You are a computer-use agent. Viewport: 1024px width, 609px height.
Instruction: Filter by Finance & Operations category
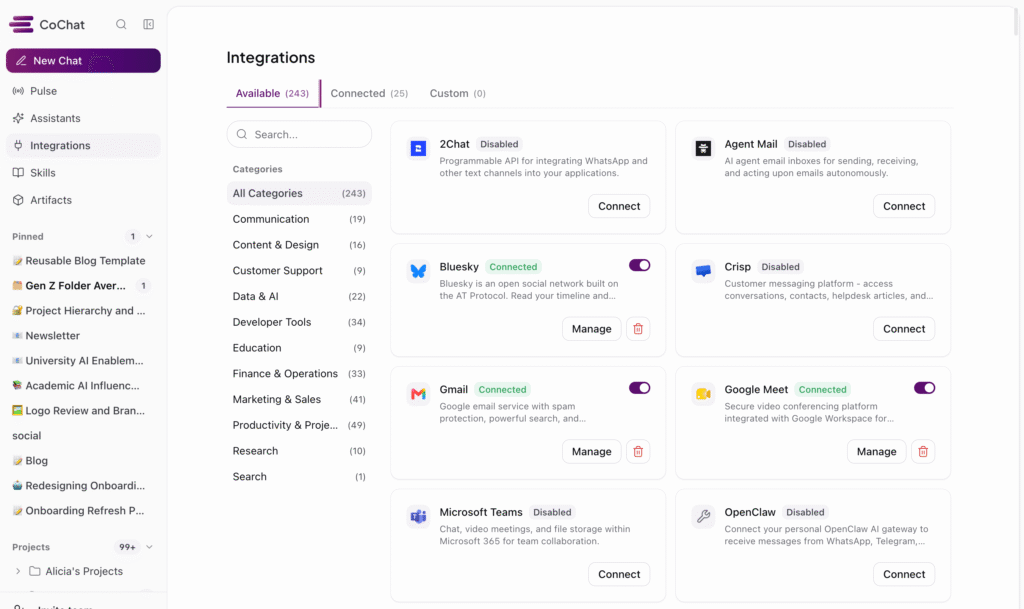pyautogui.click(x=299, y=373)
